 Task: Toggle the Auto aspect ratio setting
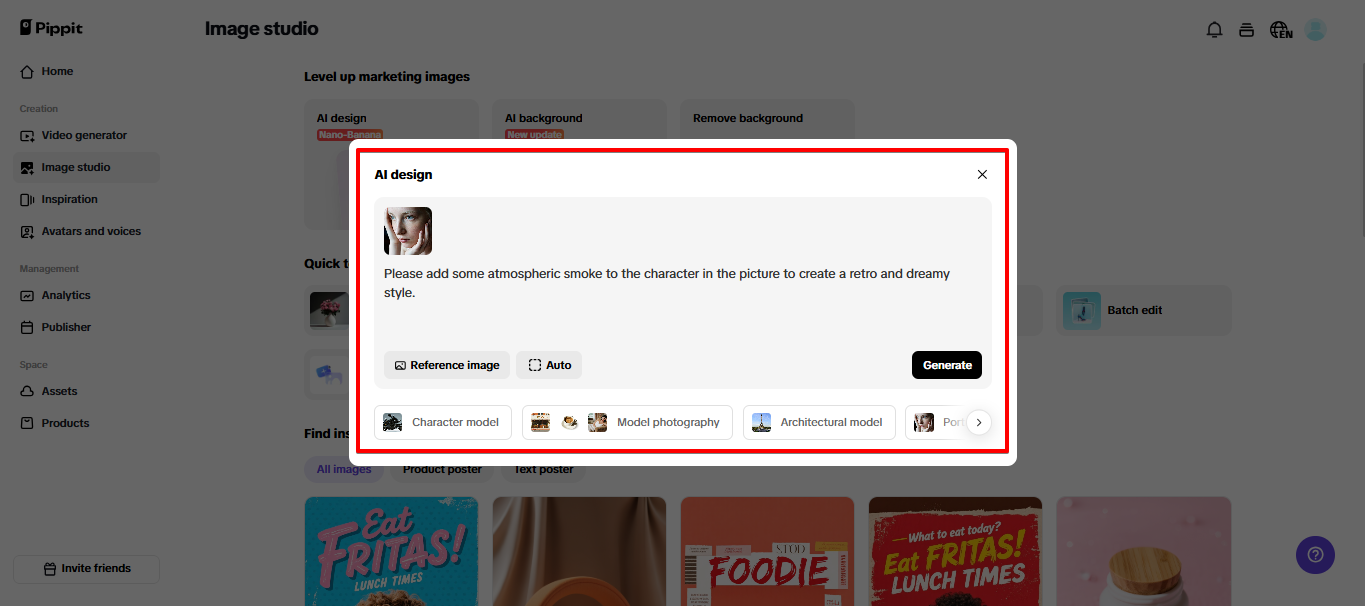click(548, 365)
